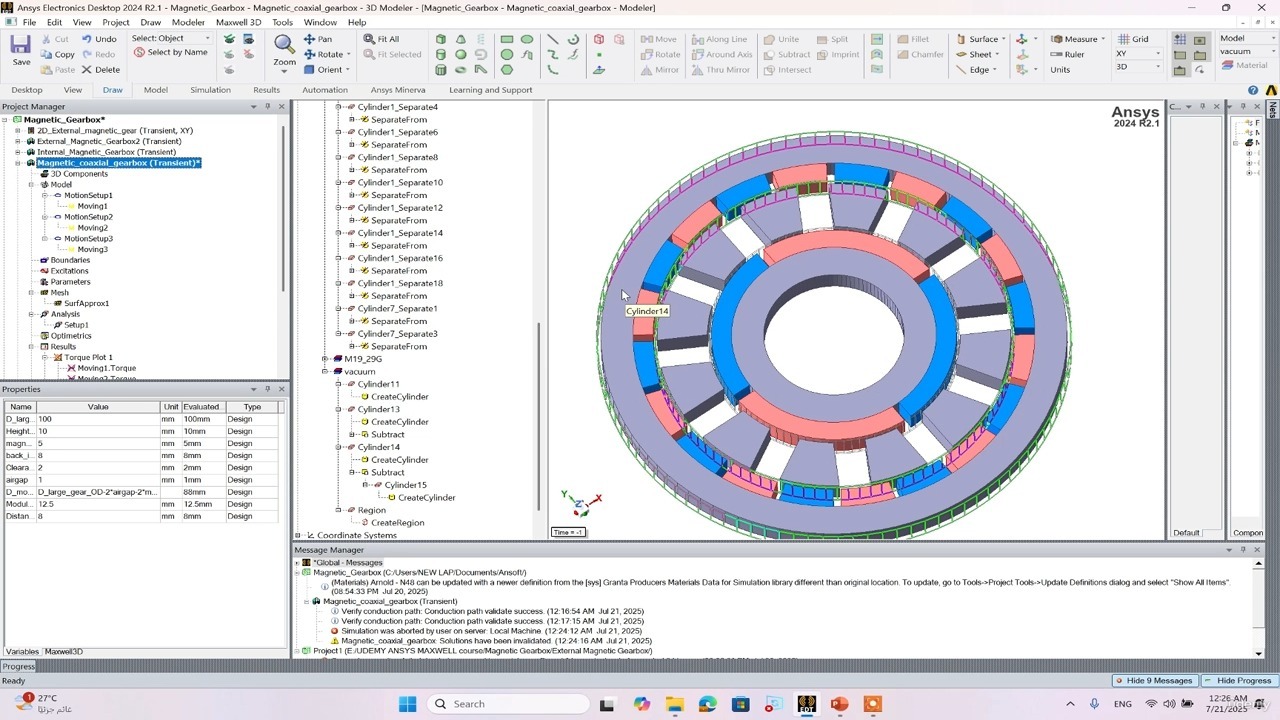Select Cylinder1_Separate10 in model tree

[x=400, y=183]
